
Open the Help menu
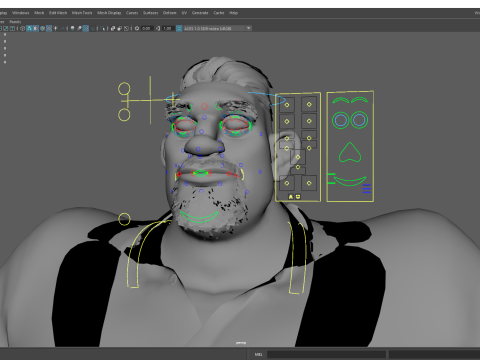click(233, 13)
